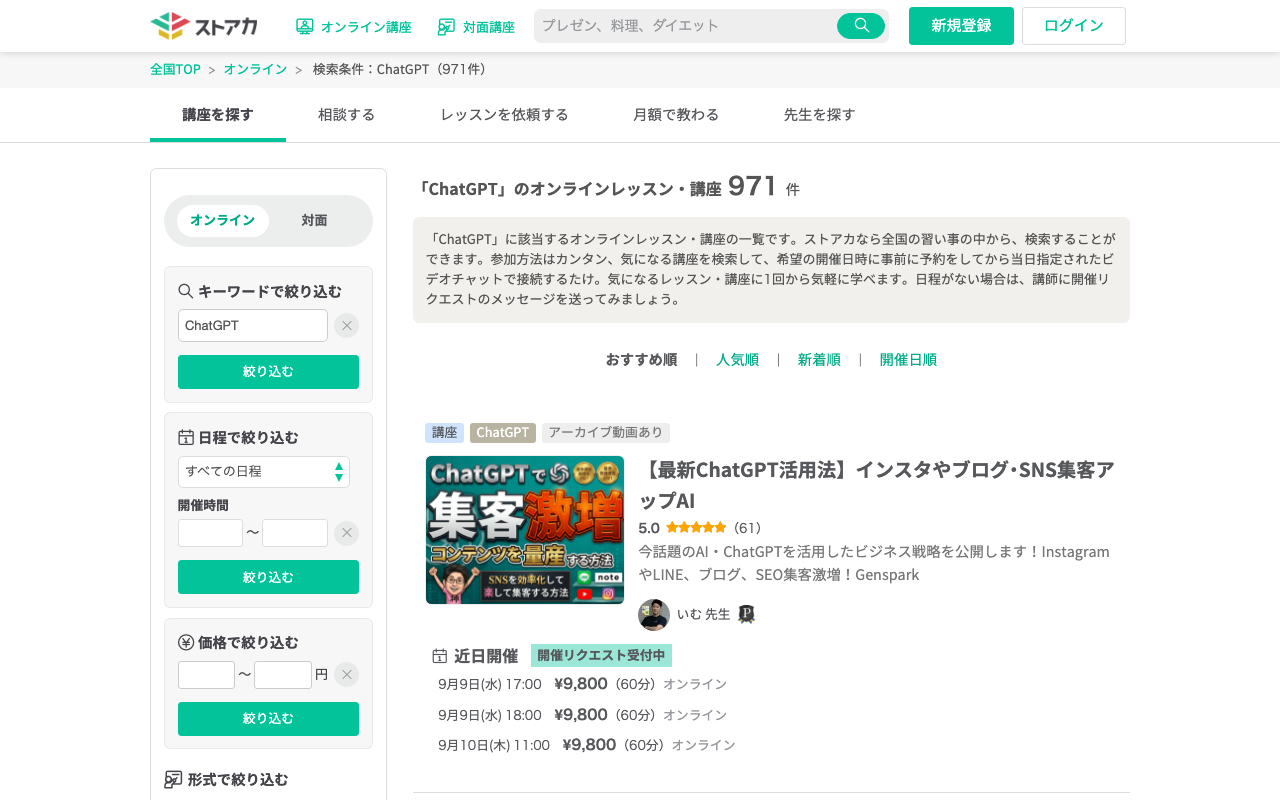Switch to the 月額で教わる tab

[676, 115]
